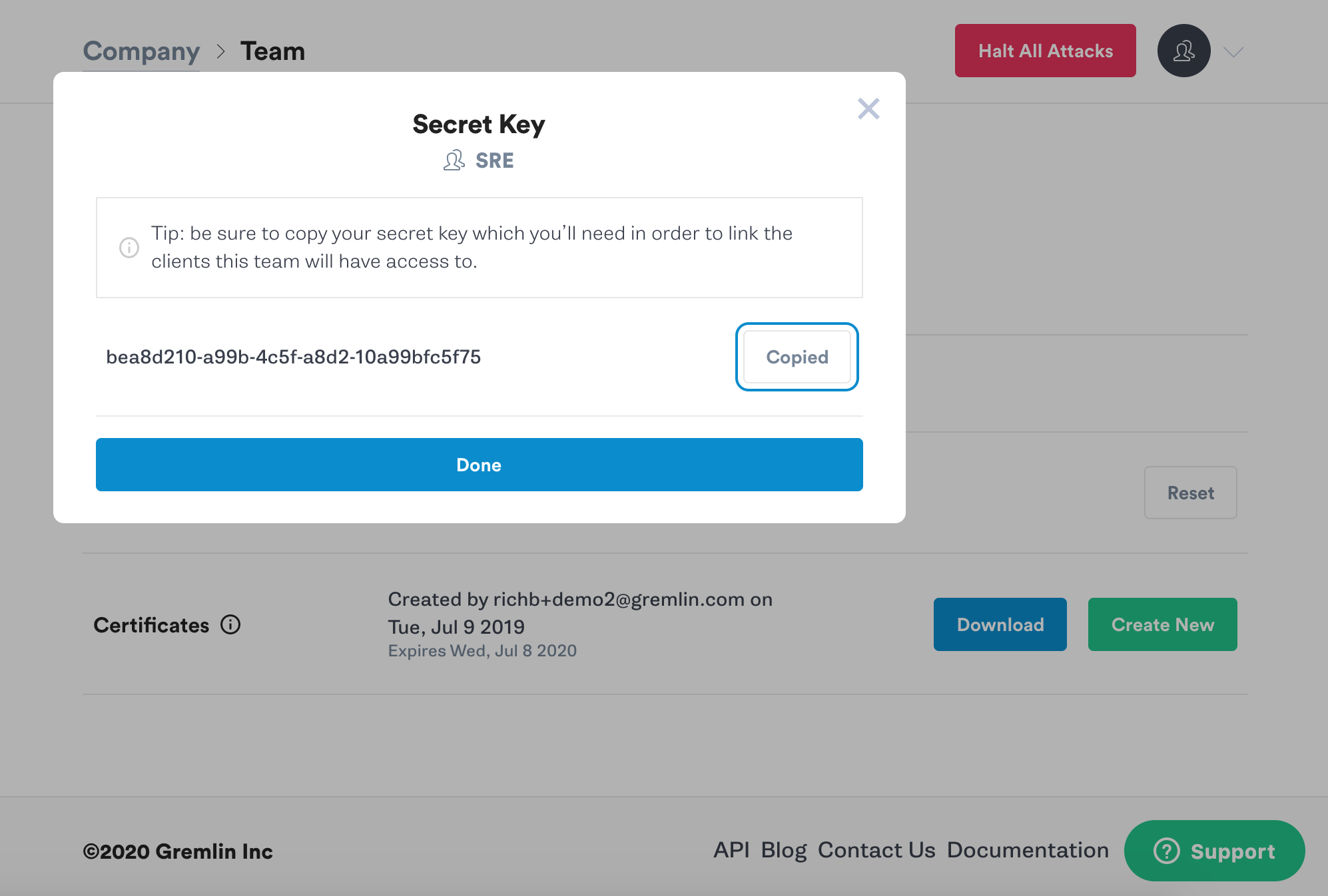
Task: Click the Halt All Attacks button
Action: click(1044, 50)
